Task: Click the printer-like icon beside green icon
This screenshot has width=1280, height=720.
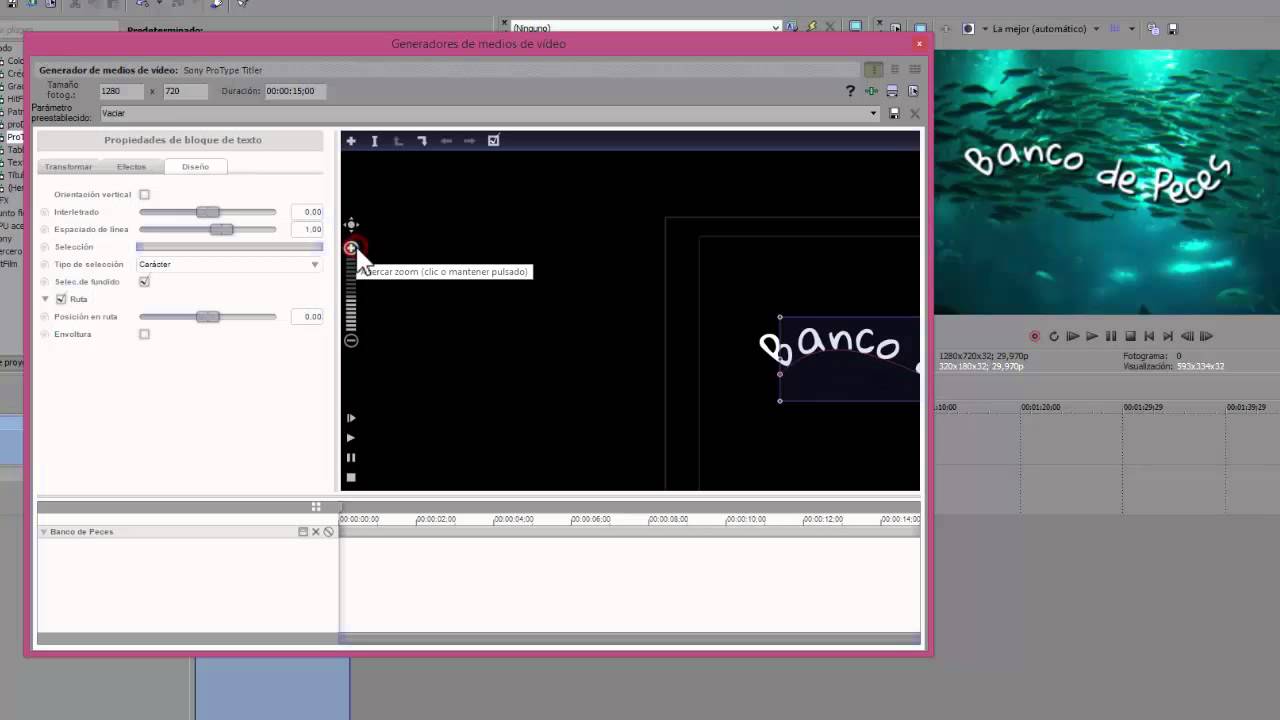Action: click(x=892, y=91)
